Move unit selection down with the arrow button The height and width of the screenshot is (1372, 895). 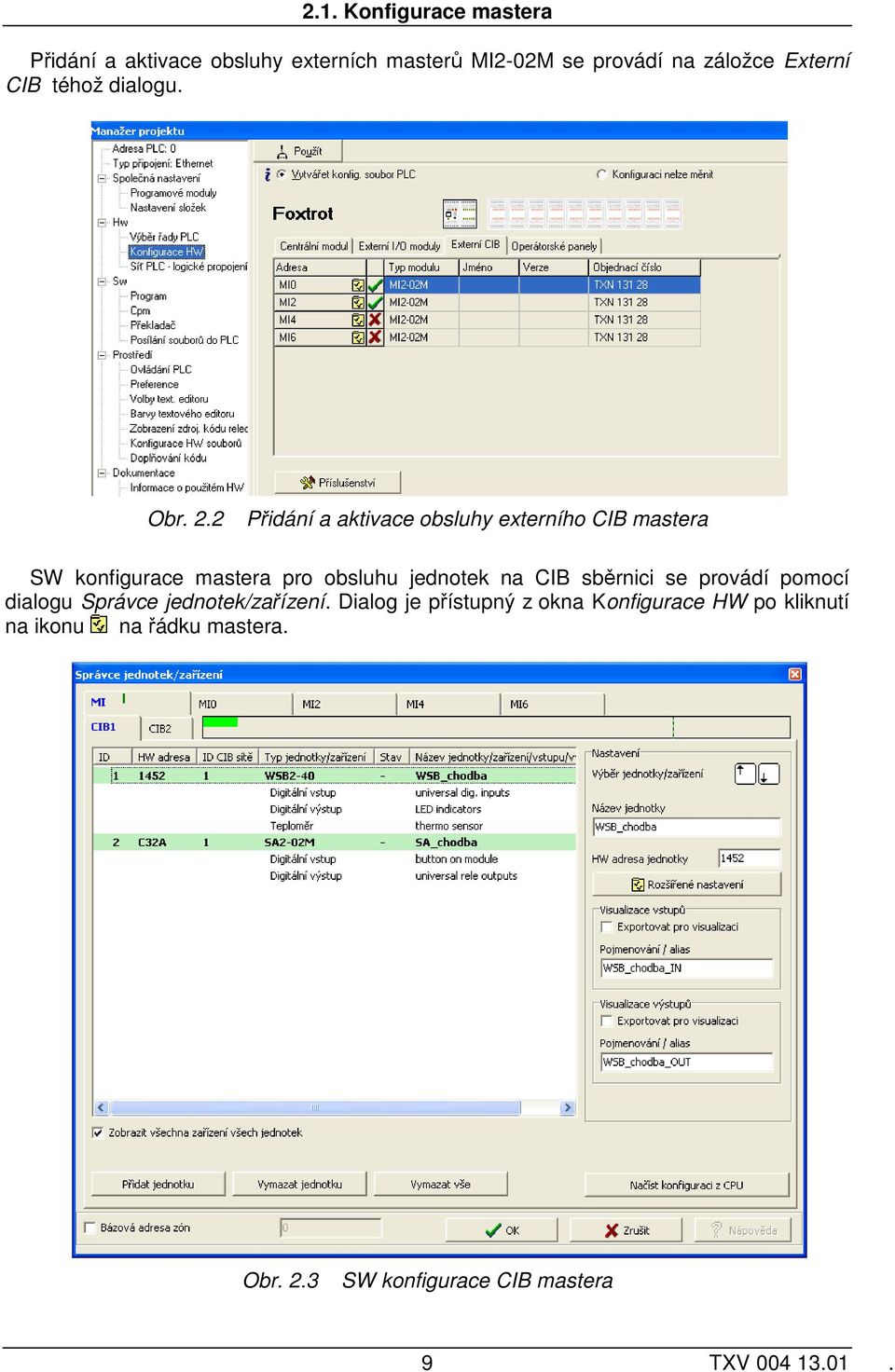(x=768, y=774)
